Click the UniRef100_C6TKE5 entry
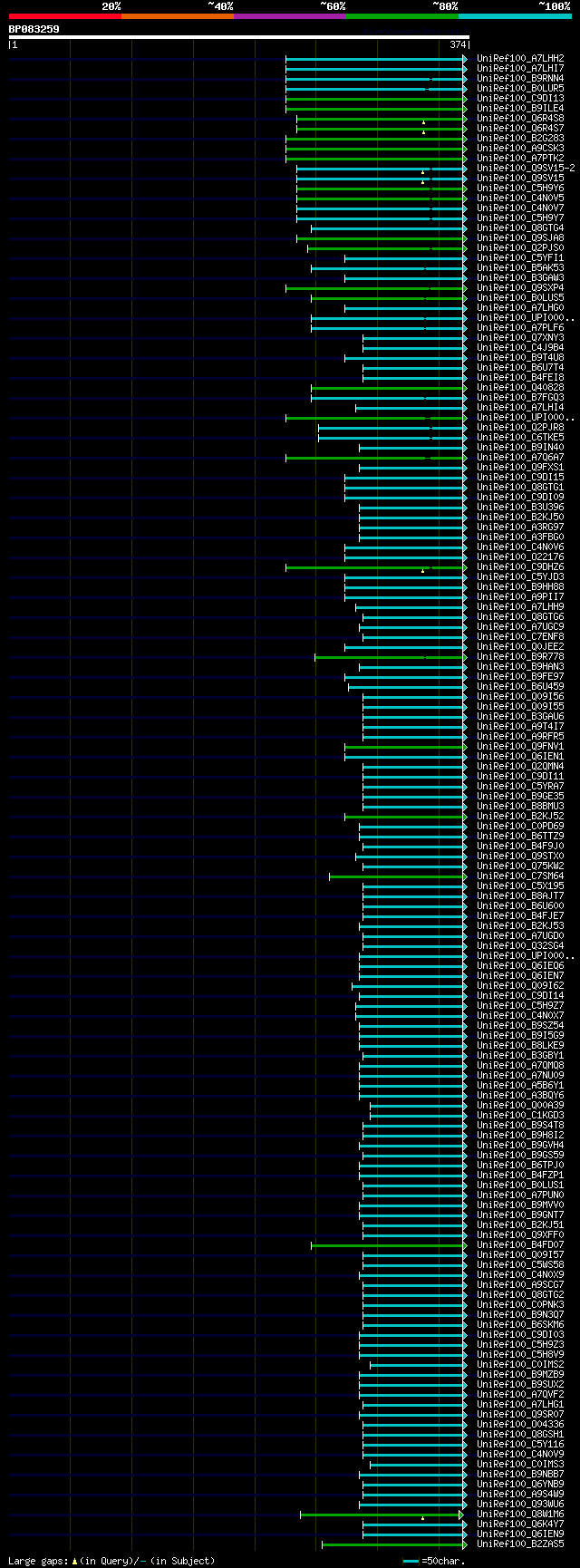This screenshot has height=1568, width=580. (x=520, y=437)
